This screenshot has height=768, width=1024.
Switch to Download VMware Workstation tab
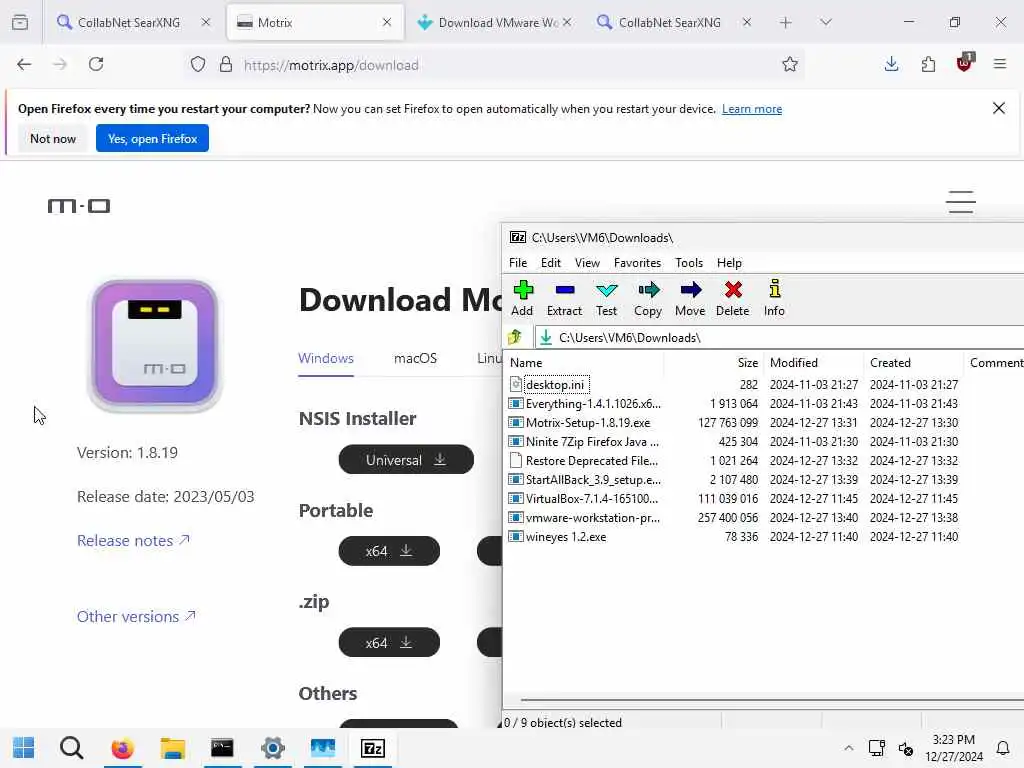click(x=494, y=22)
